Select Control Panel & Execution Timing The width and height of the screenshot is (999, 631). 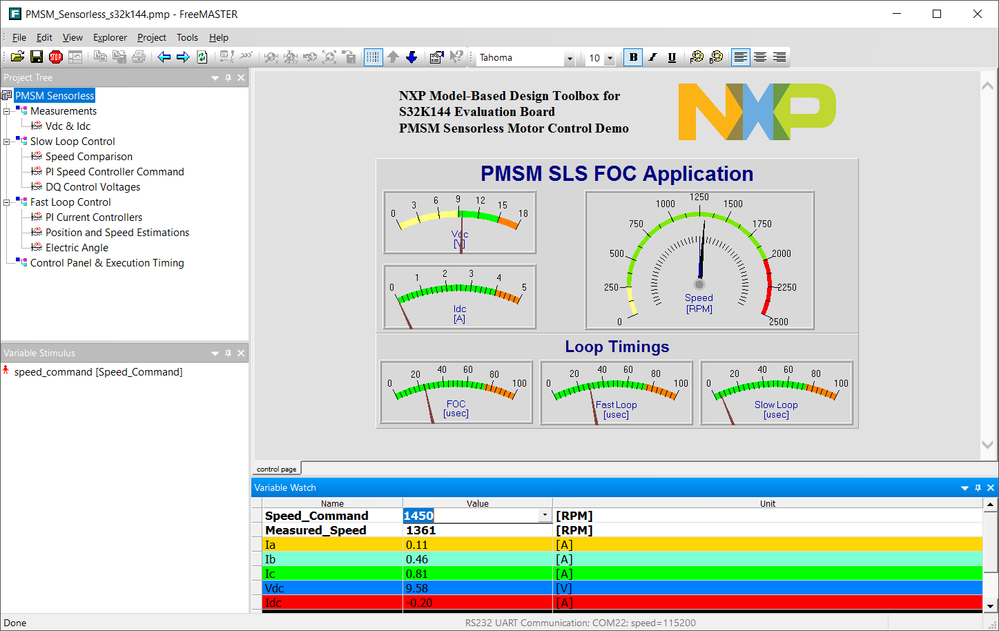tap(107, 263)
